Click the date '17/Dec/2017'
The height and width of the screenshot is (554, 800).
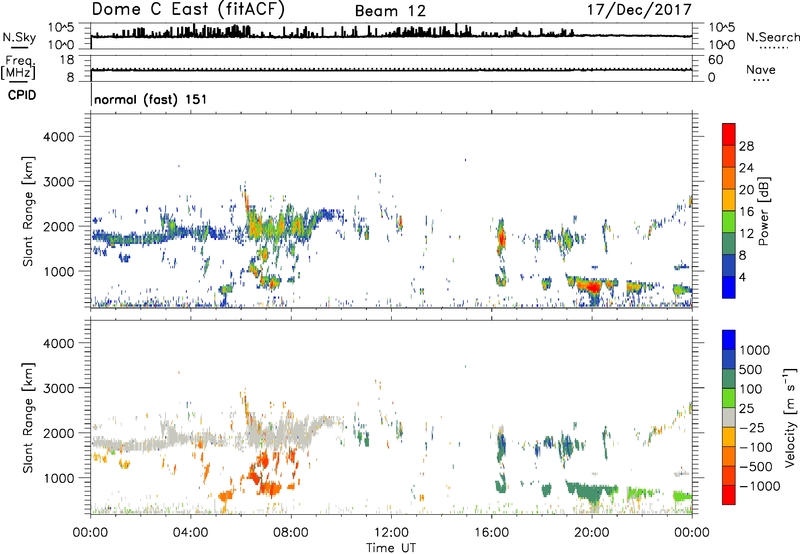(x=639, y=10)
